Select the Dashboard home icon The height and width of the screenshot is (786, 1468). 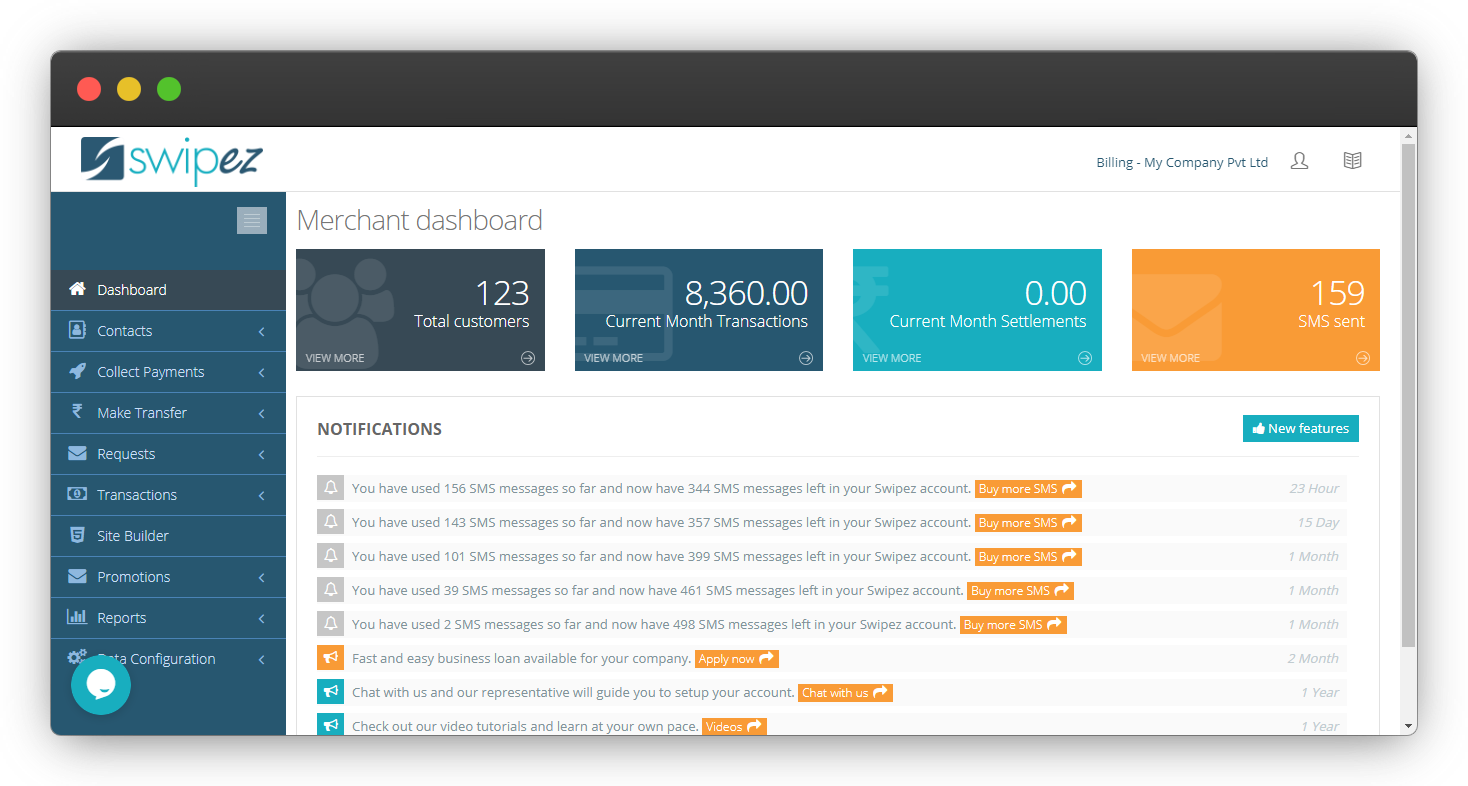coord(79,289)
